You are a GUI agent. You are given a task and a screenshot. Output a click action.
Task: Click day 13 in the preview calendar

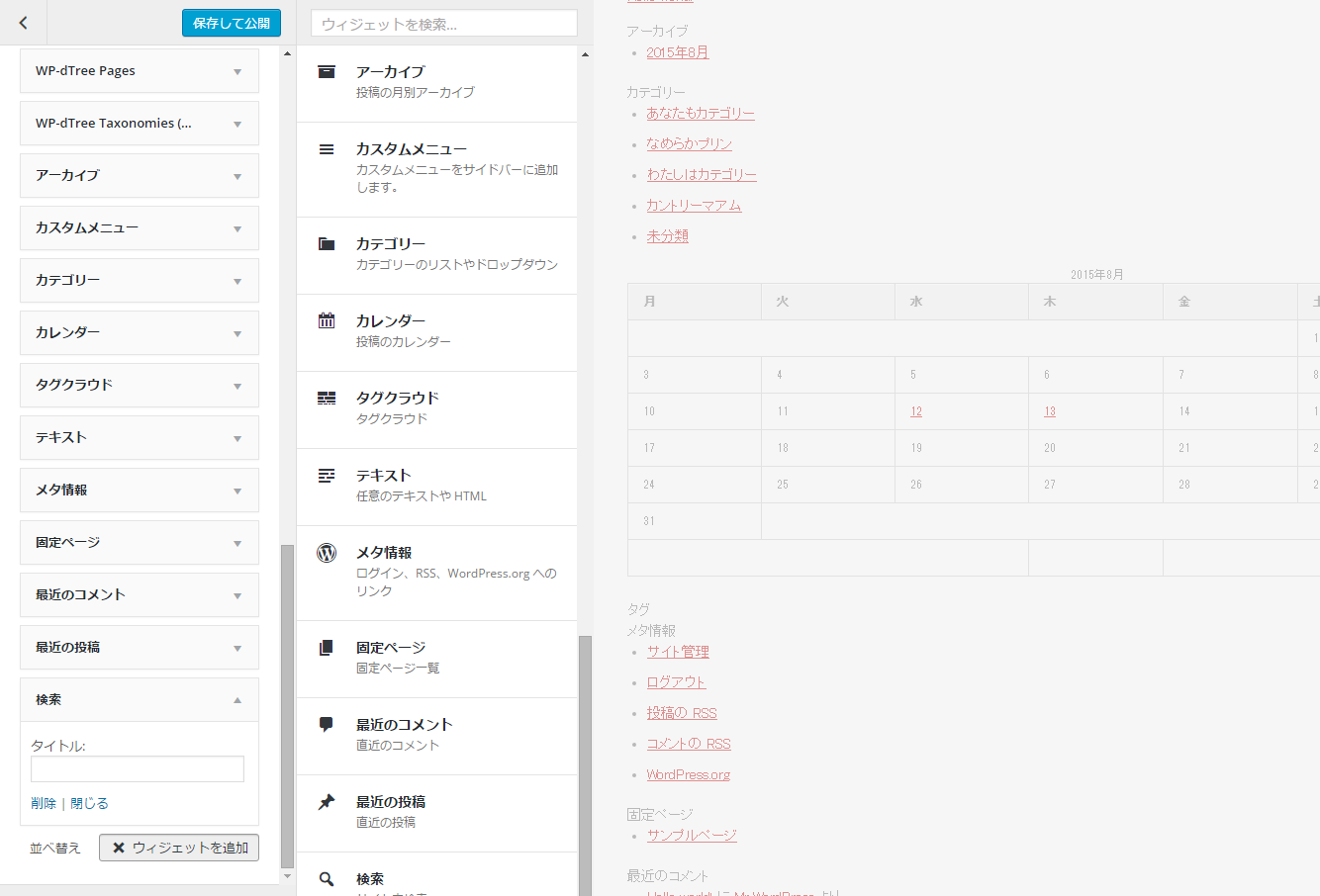tap(1050, 411)
